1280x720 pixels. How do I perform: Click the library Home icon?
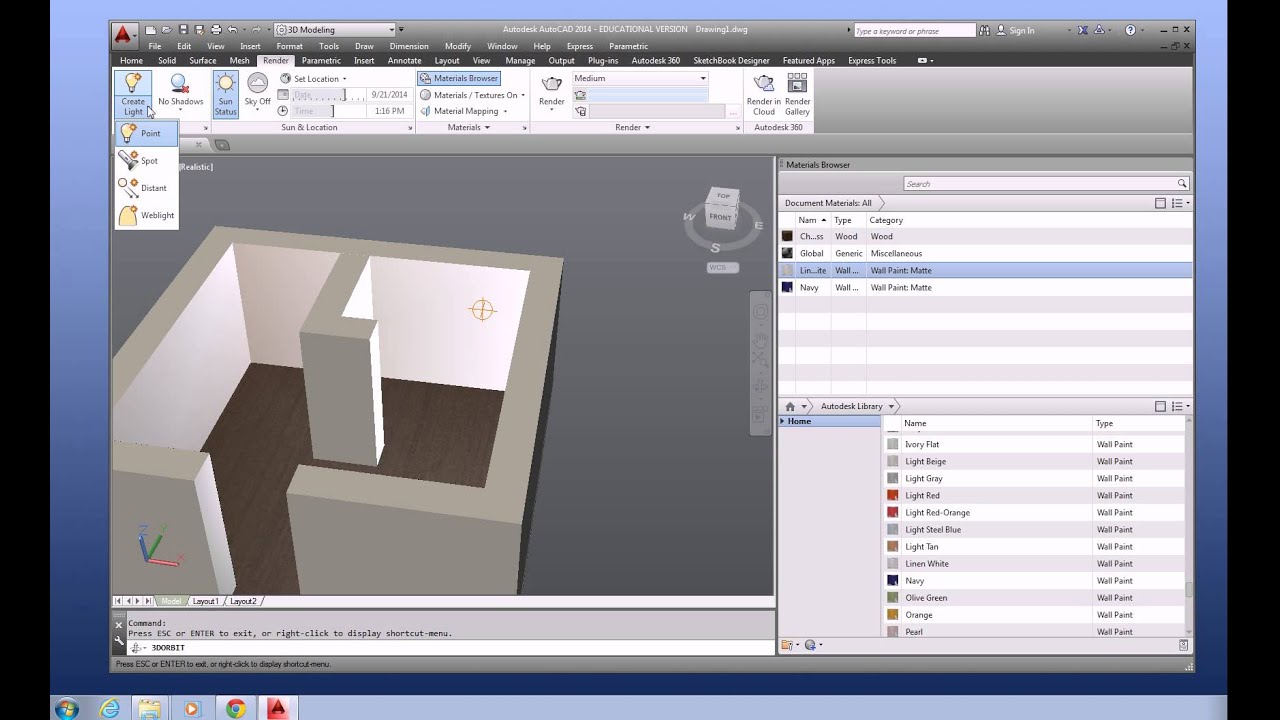tap(790, 407)
